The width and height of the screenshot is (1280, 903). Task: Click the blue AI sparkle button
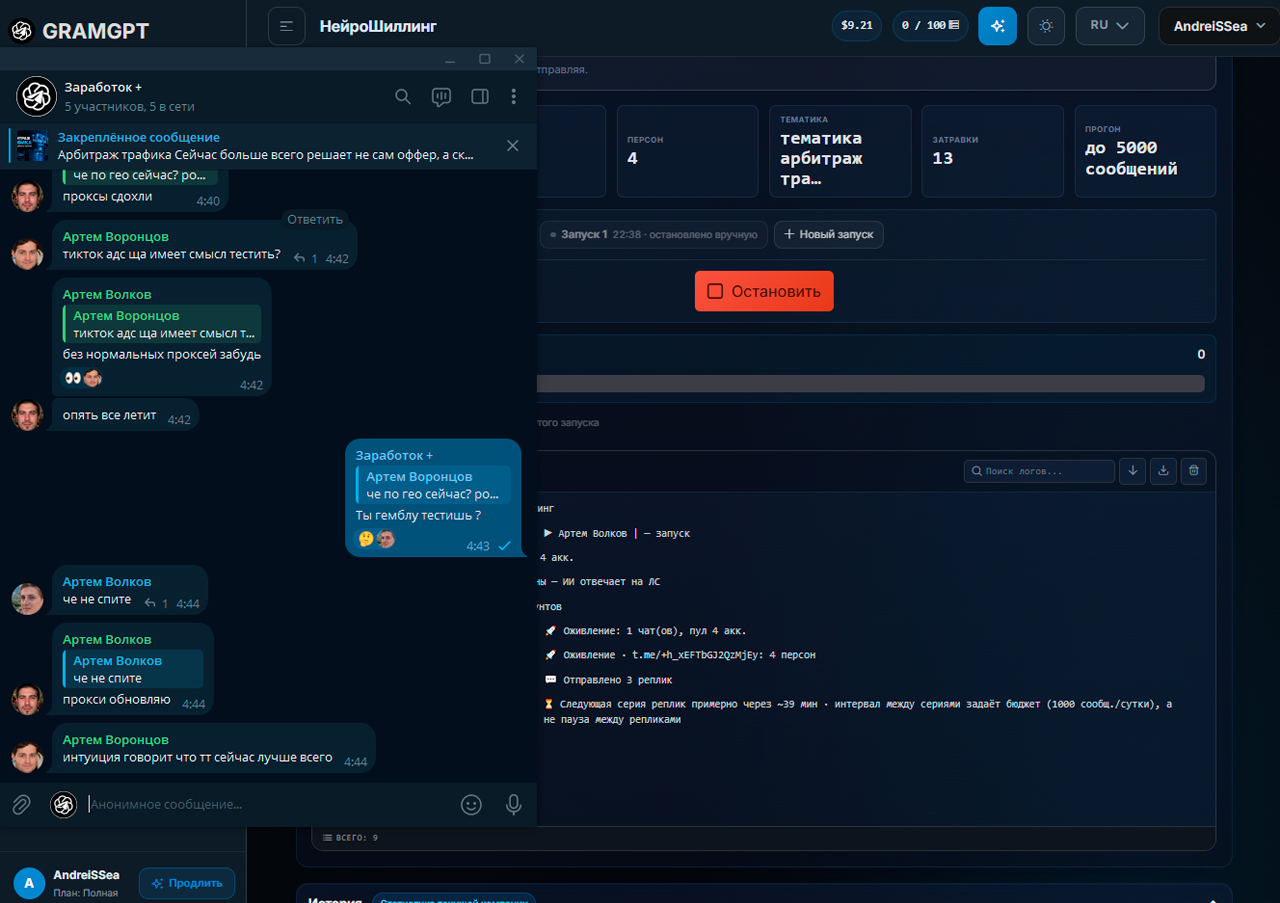pyautogui.click(x=997, y=26)
